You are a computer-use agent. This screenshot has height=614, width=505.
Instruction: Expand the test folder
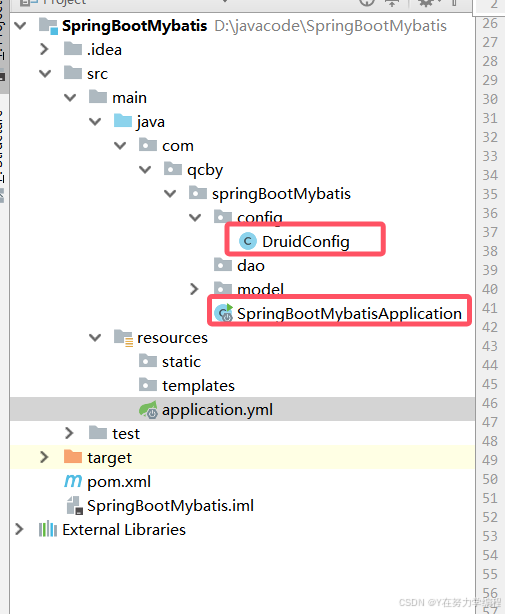coord(69,433)
